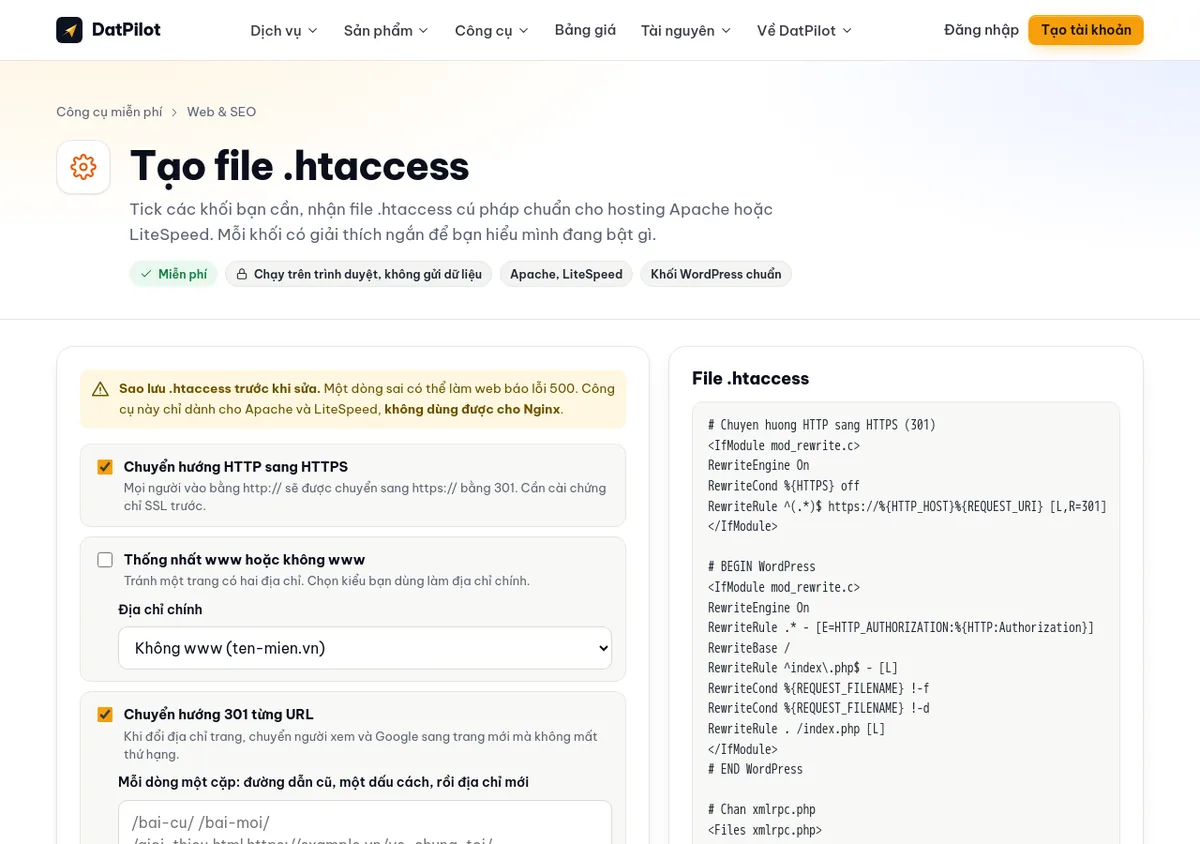This screenshot has width=1200, height=844.
Task: Click the Tạo file .htaccess title
Action: coord(299,166)
